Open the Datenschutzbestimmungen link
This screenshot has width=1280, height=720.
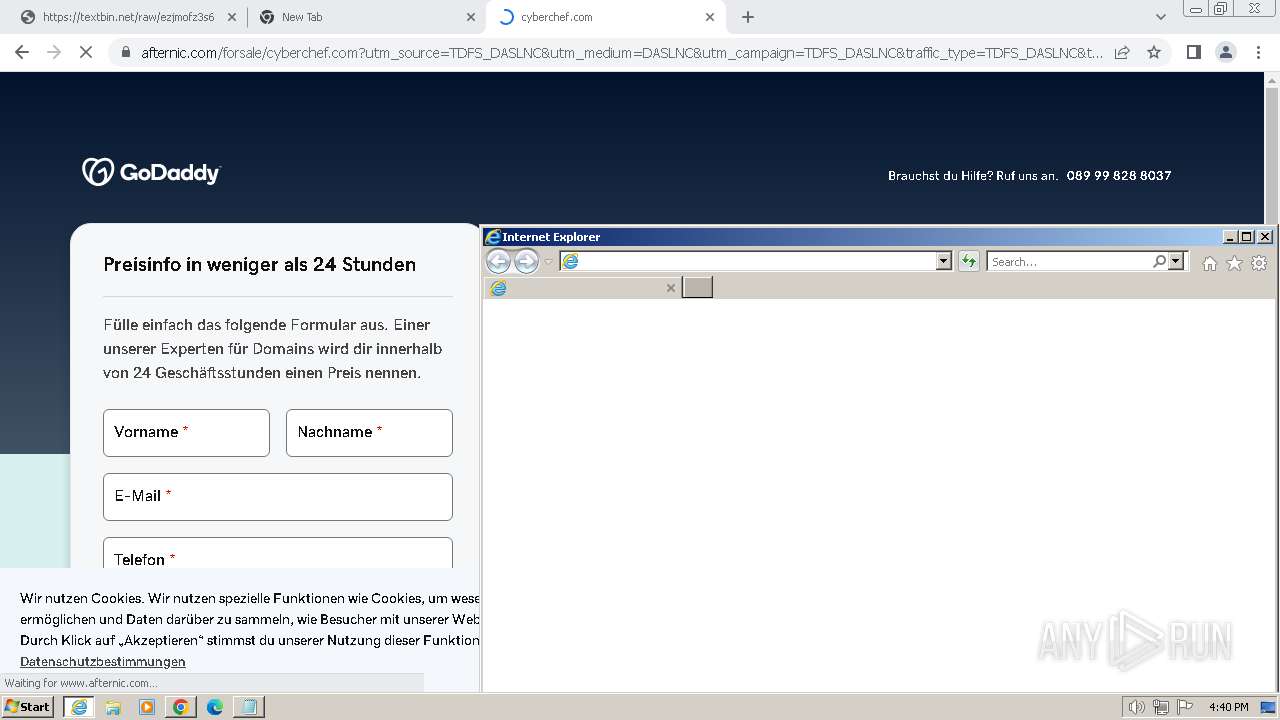[x=102, y=662]
